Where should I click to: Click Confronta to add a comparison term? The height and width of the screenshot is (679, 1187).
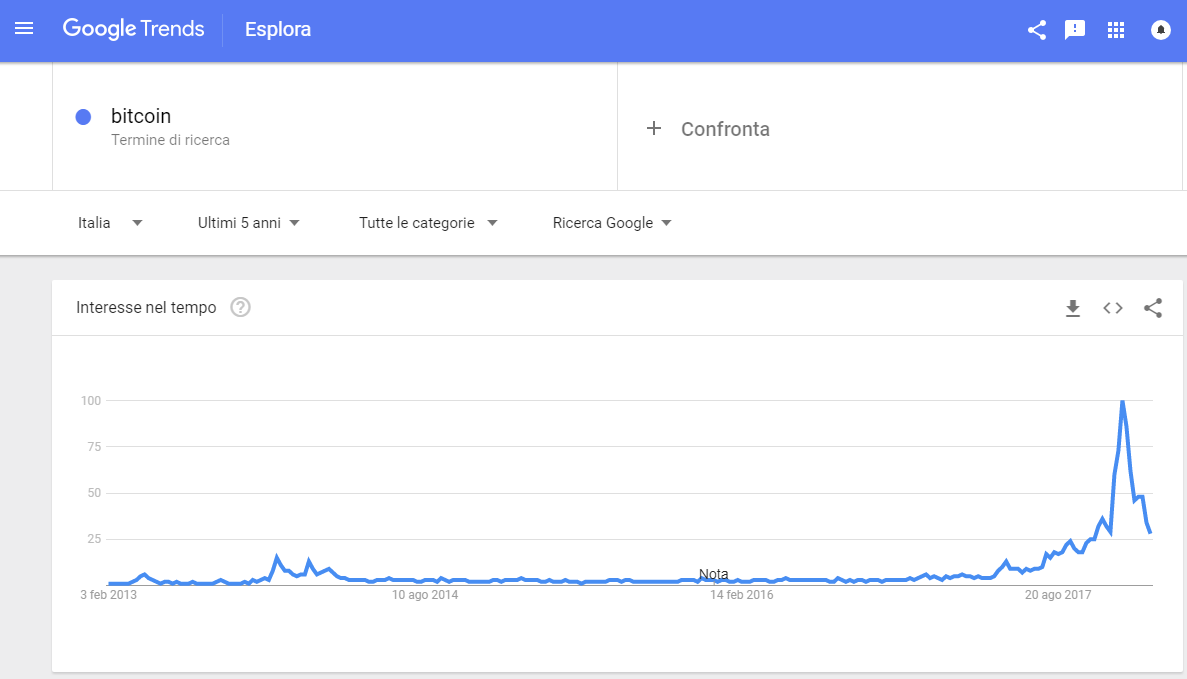point(724,129)
